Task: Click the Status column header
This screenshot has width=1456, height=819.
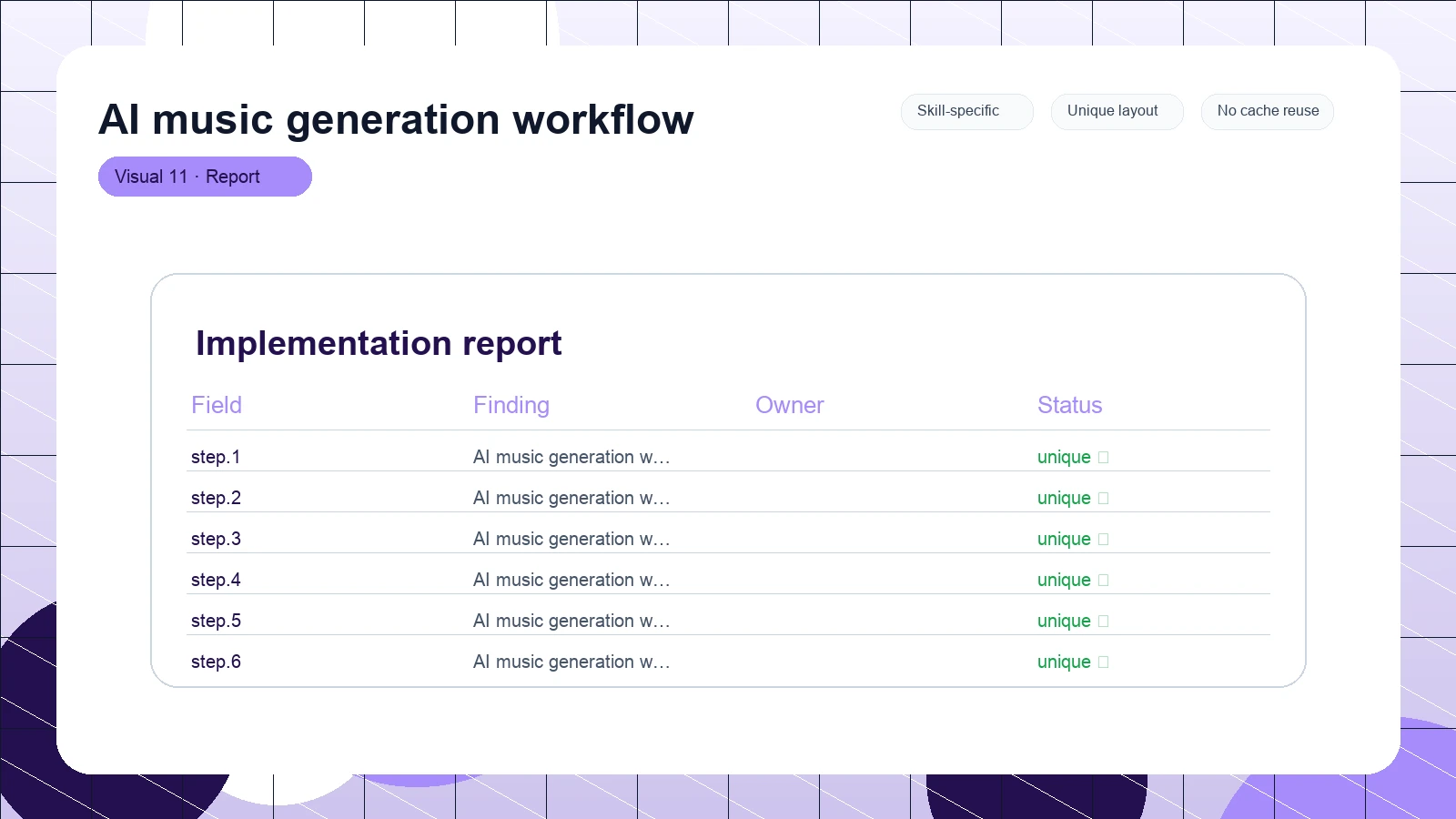Action: click(x=1070, y=405)
